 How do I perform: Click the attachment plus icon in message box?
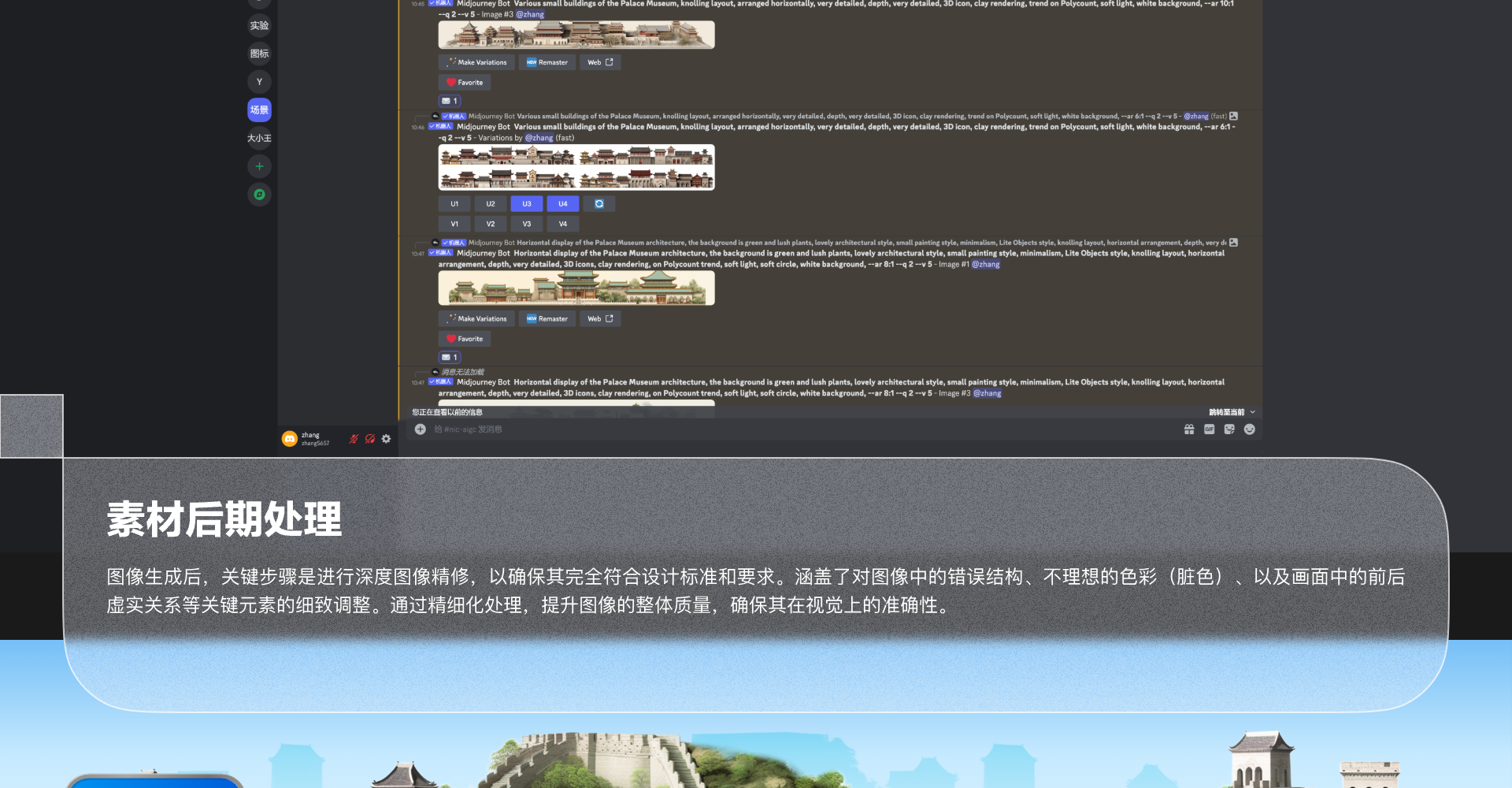421,429
